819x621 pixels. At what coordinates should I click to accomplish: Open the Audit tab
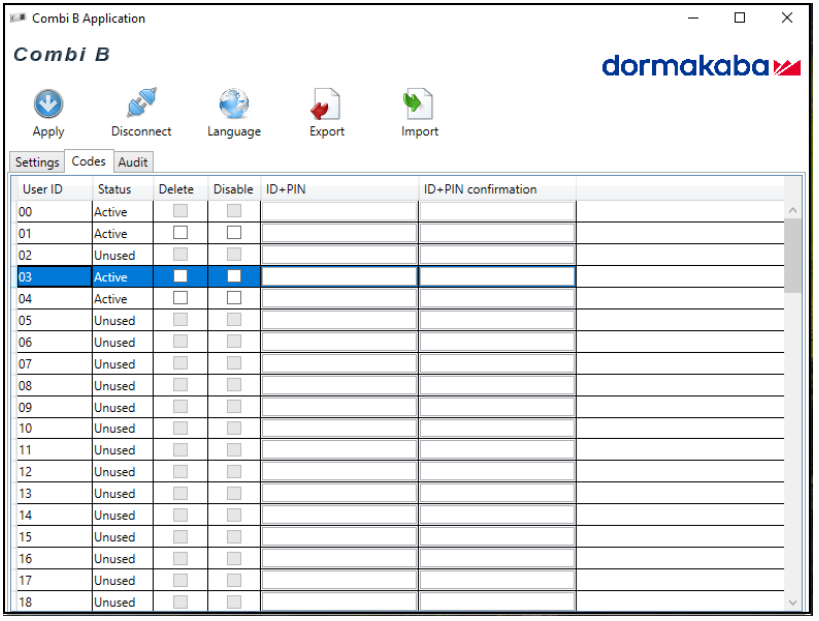[x=133, y=162]
